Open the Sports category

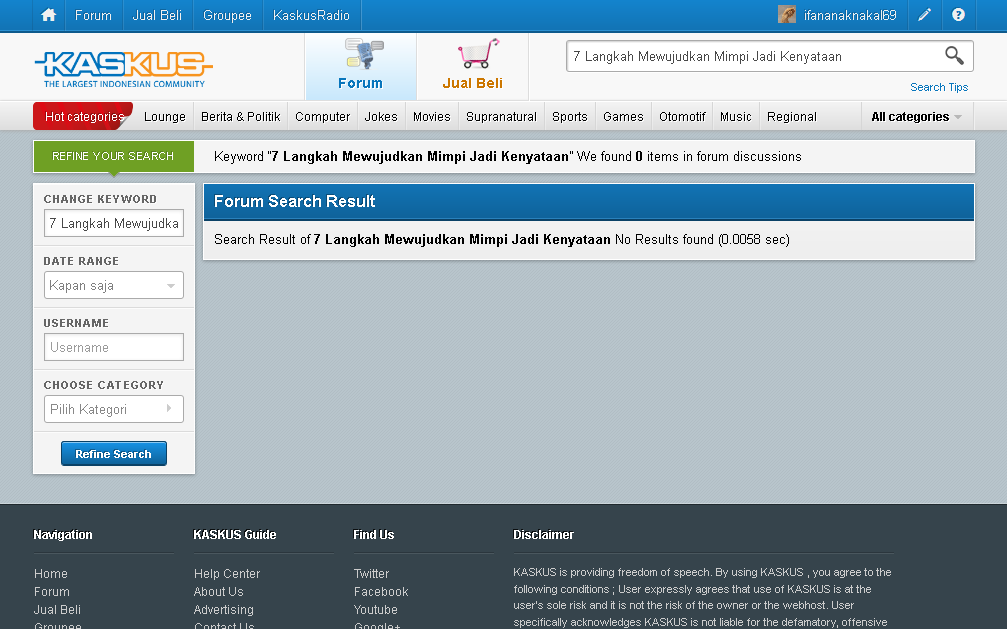(570, 117)
